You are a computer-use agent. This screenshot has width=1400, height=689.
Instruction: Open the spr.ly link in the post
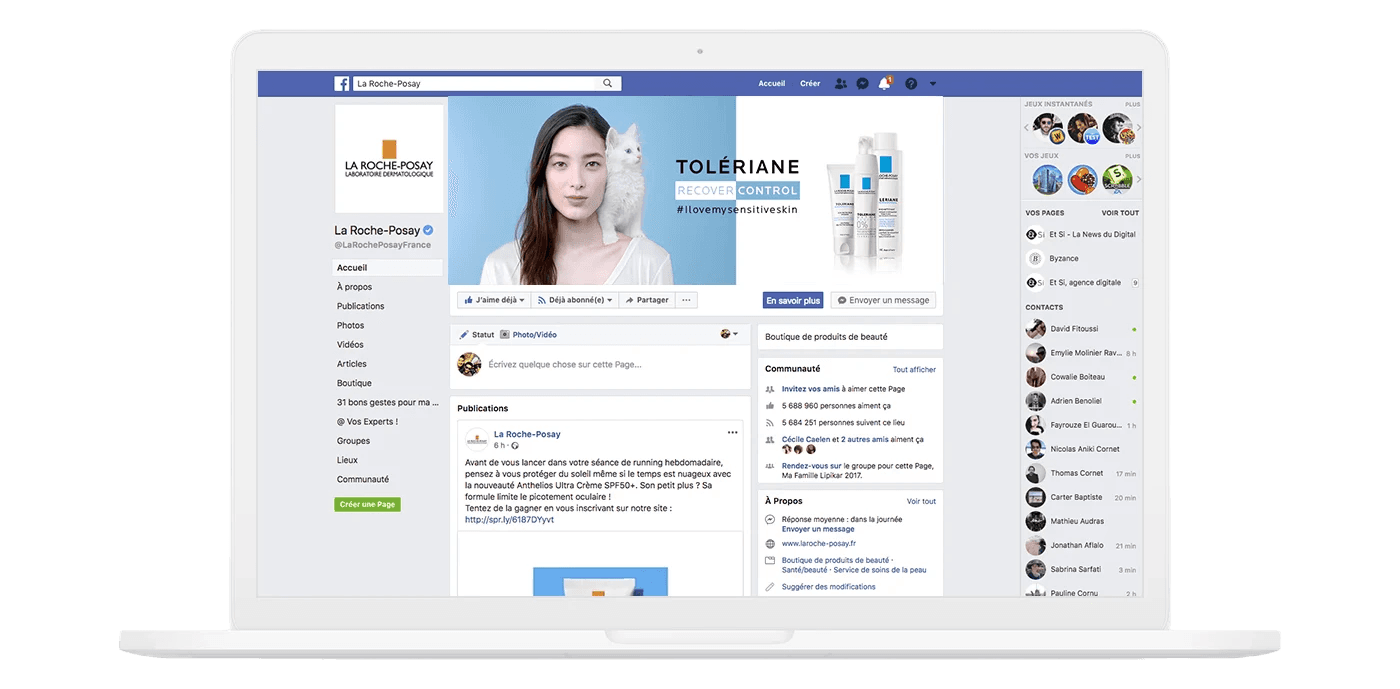(509, 520)
